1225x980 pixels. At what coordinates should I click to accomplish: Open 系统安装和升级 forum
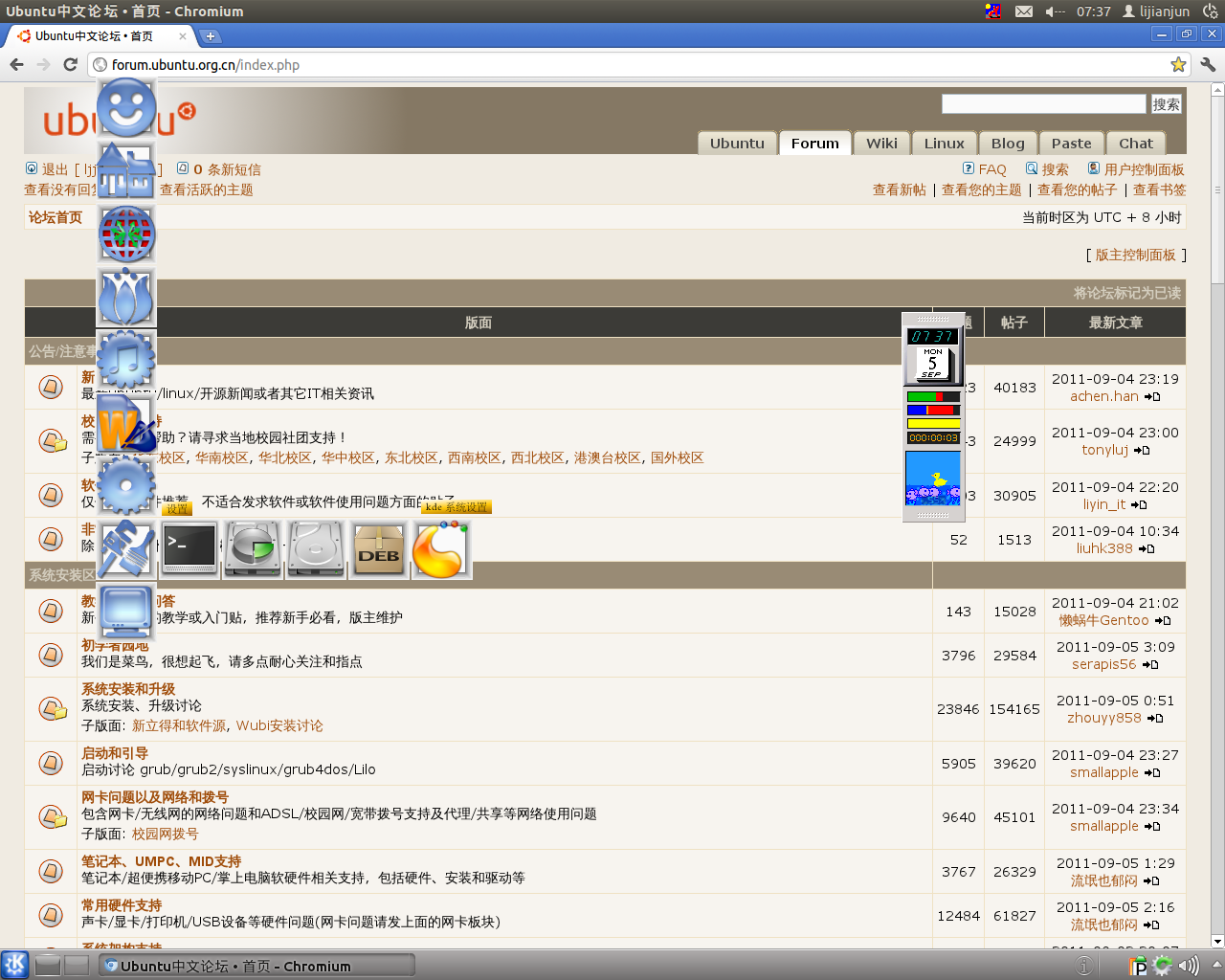pos(128,689)
